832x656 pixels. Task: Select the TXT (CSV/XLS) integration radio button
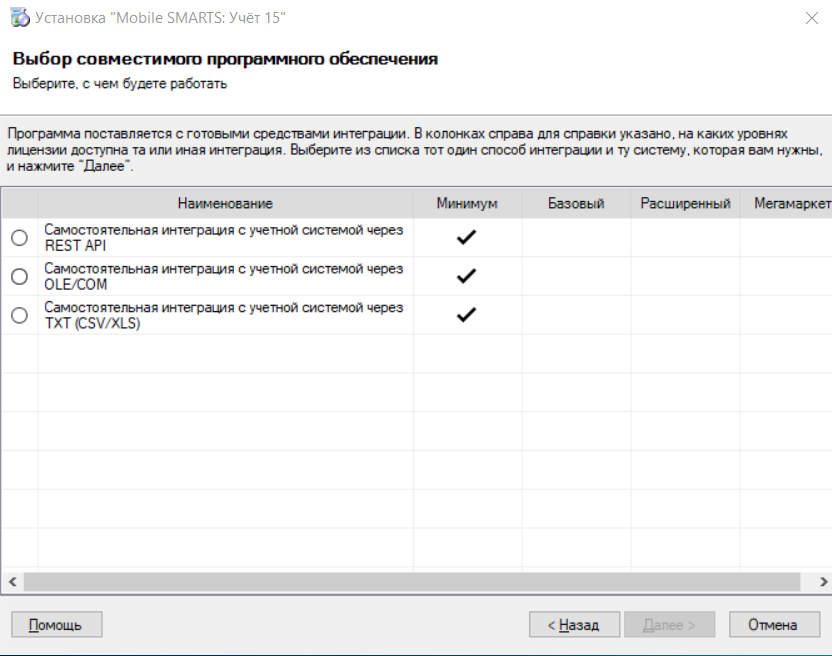click(x=20, y=315)
